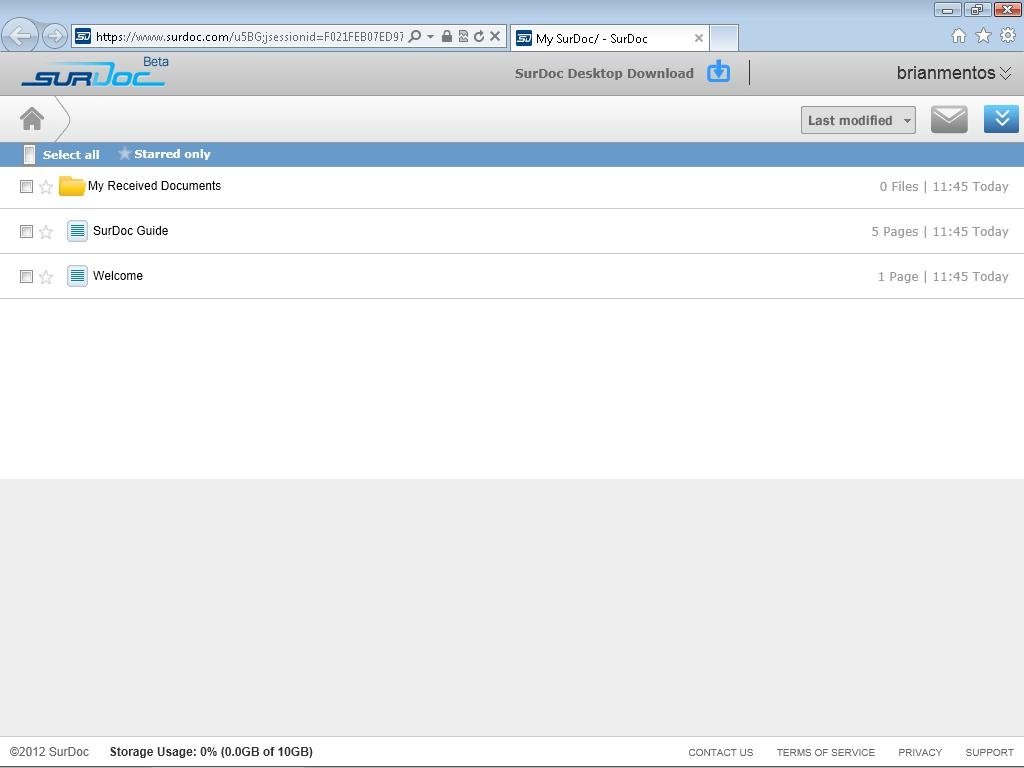Click the '0 Files | 11:45 Today' text
The width and height of the screenshot is (1024, 768).
944,186
